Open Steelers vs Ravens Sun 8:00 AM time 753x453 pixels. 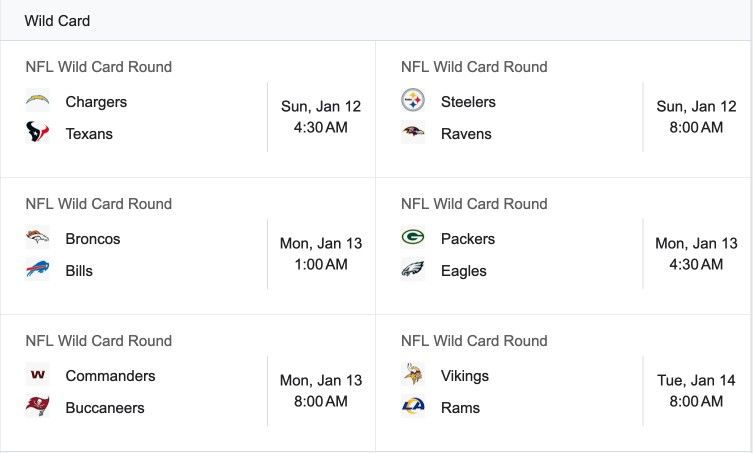click(x=696, y=117)
